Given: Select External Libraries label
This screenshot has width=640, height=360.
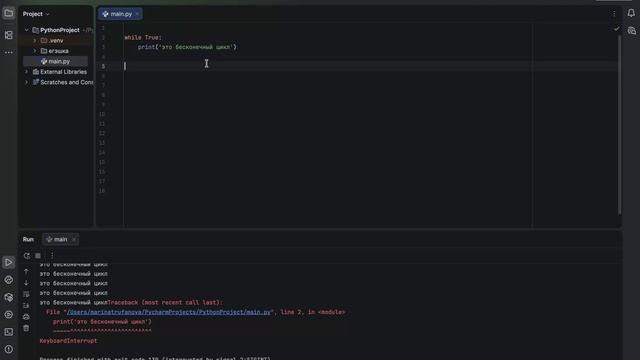Looking at the screenshot, I should point(63,72).
